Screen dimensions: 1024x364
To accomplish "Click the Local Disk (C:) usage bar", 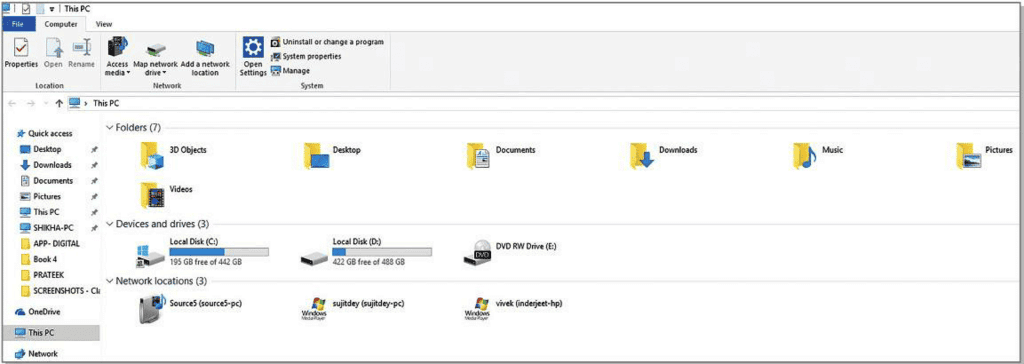I will (219, 252).
